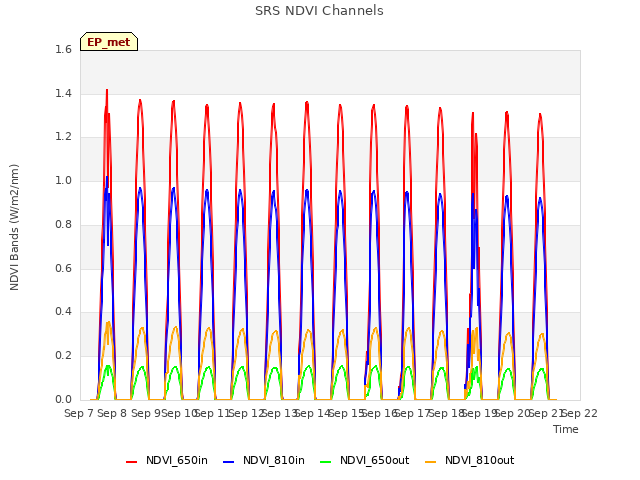Click the 1.2 y-axis tick label

coord(63,137)
